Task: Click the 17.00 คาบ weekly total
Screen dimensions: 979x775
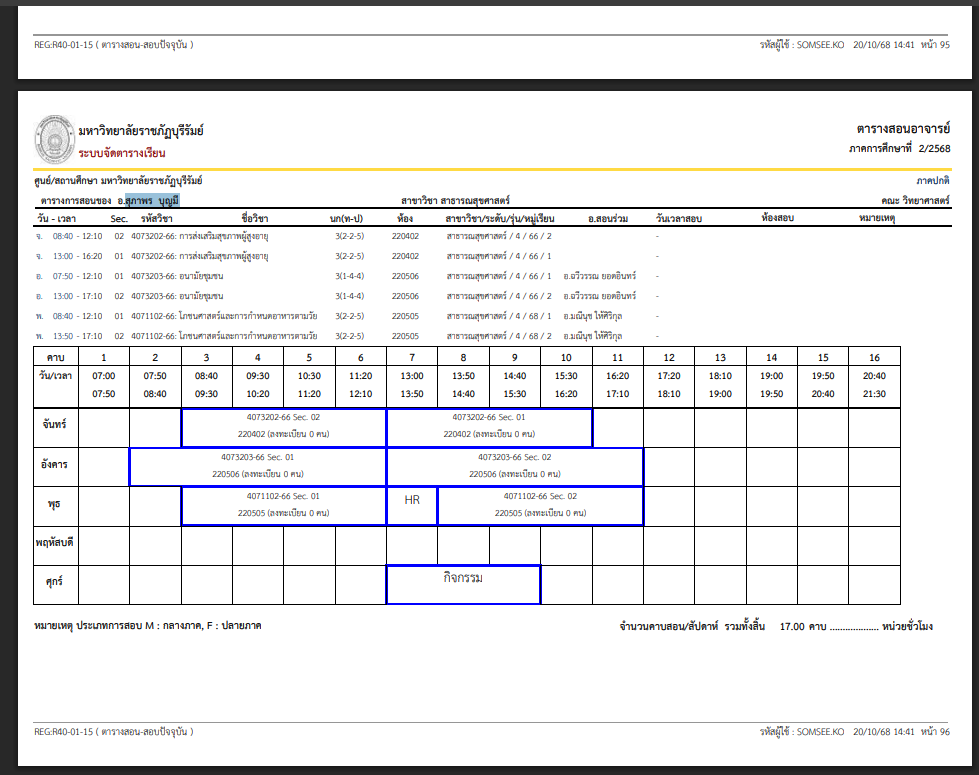Action: pyautogui.click(x=803, y=626)
